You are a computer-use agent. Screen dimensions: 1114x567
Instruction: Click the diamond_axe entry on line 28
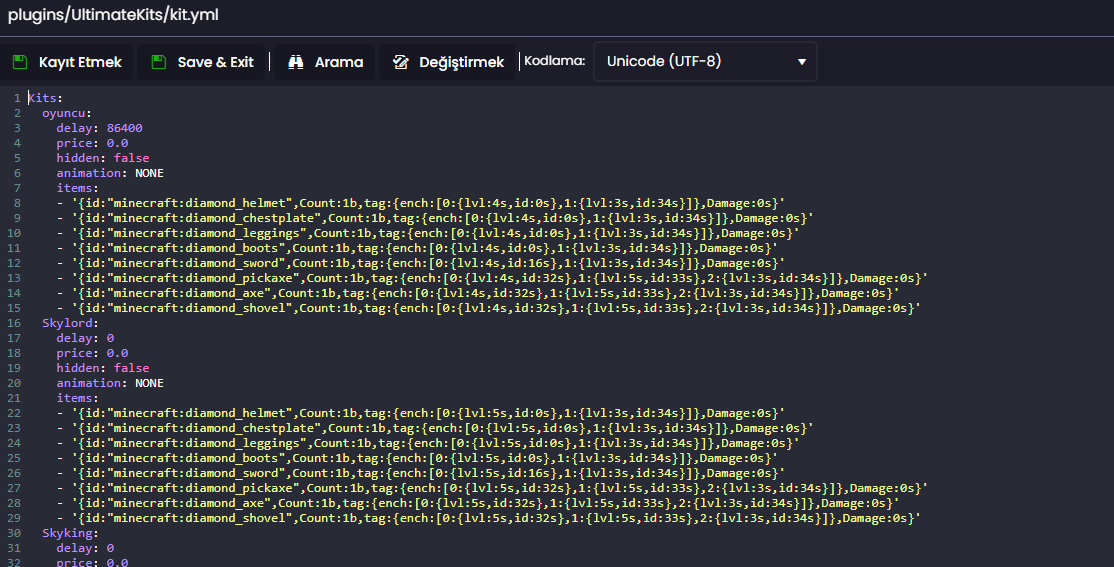[478, 503]
